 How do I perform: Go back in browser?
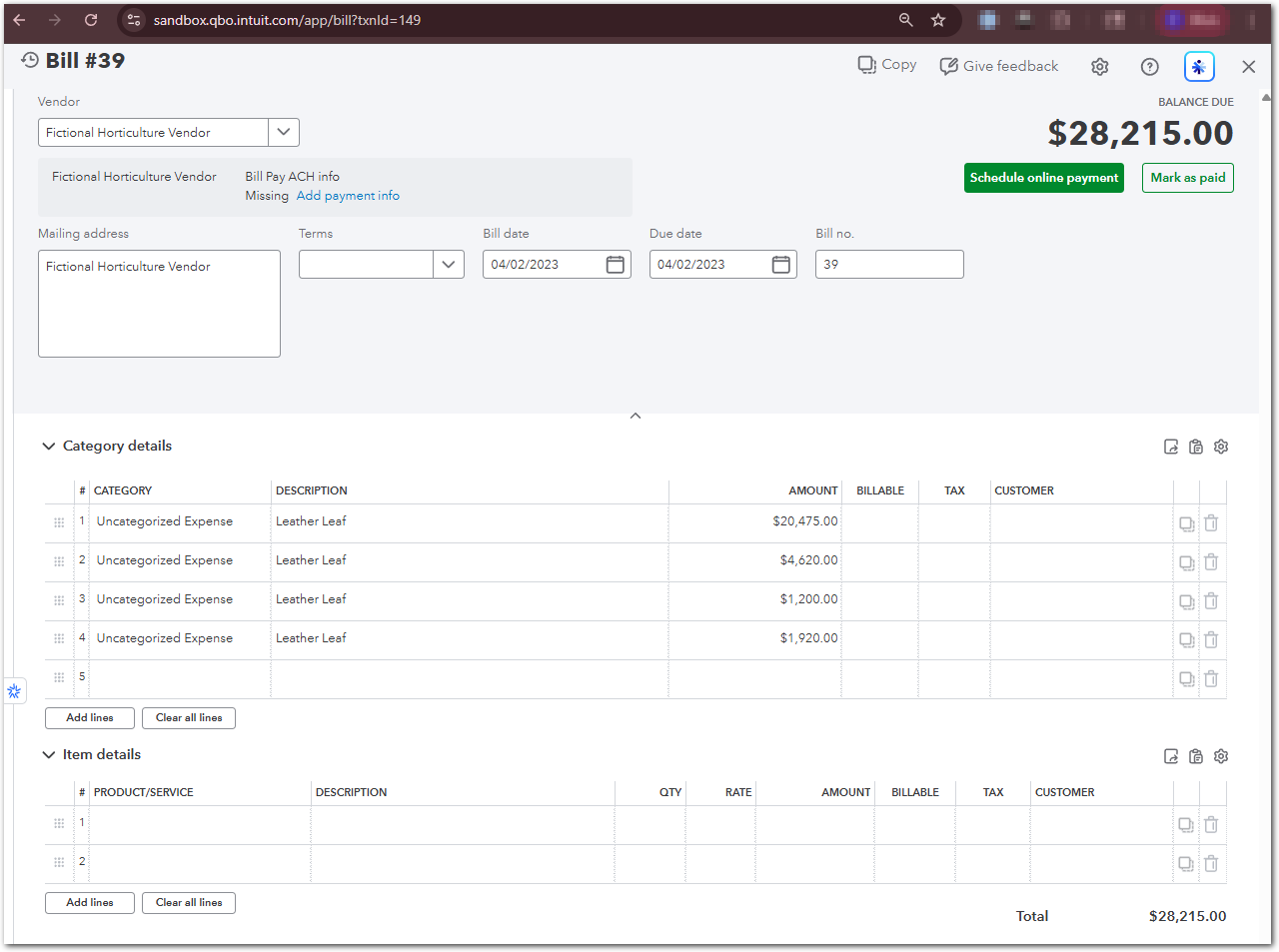pos(19,20)
